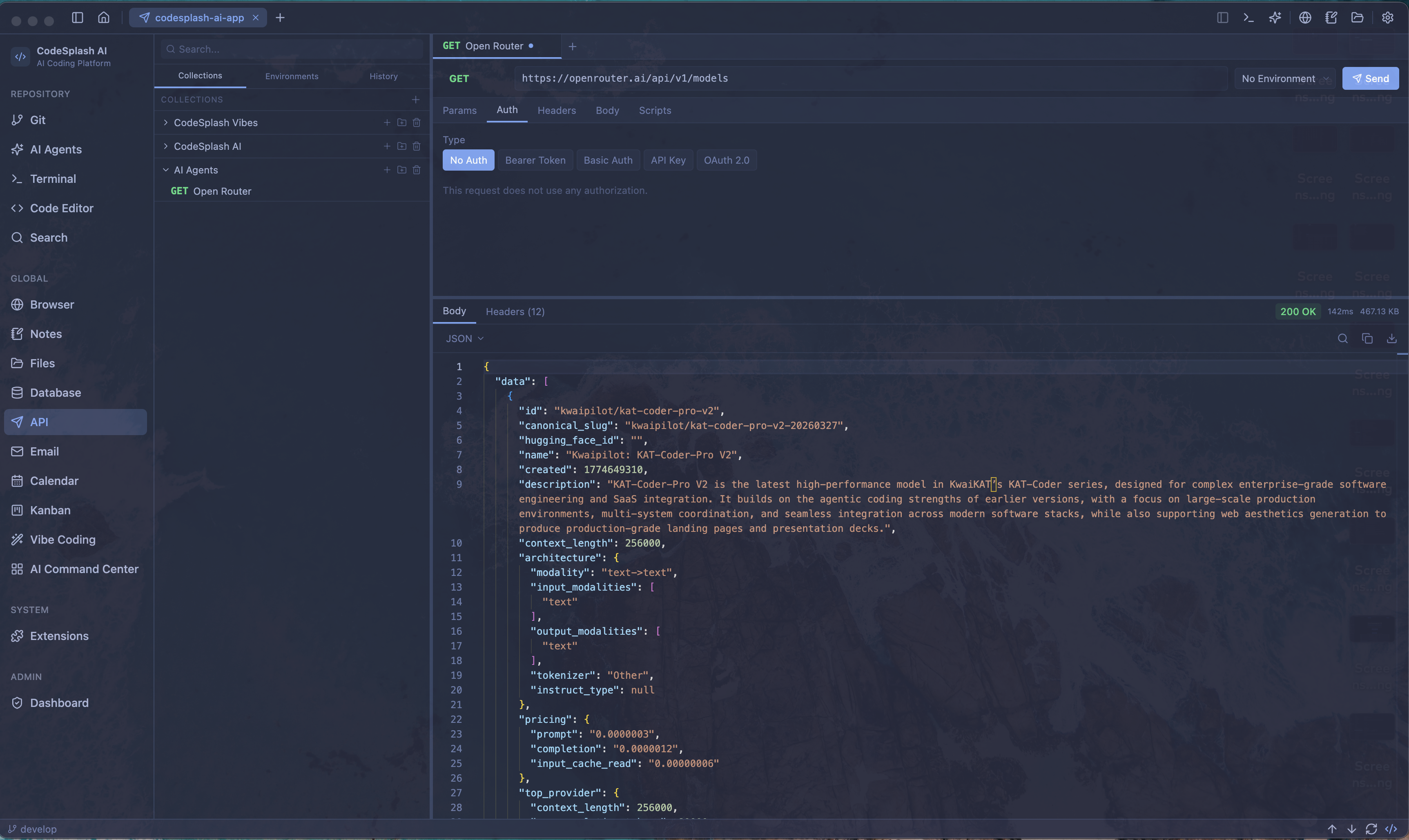Open the AI Agents sidebar section

(x=56, y=149)
